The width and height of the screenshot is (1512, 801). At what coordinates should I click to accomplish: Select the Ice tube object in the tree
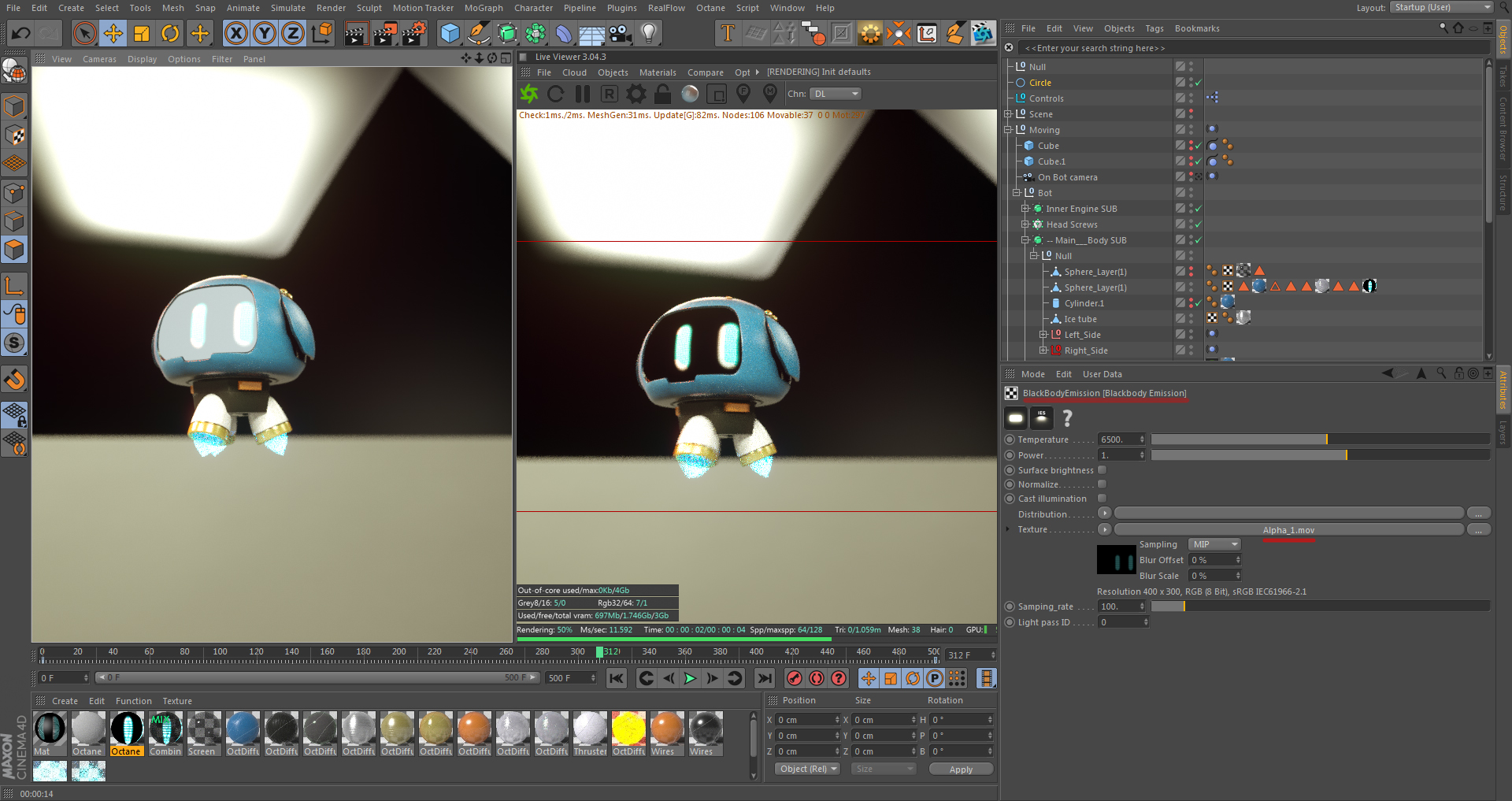tap(1080, 319)
